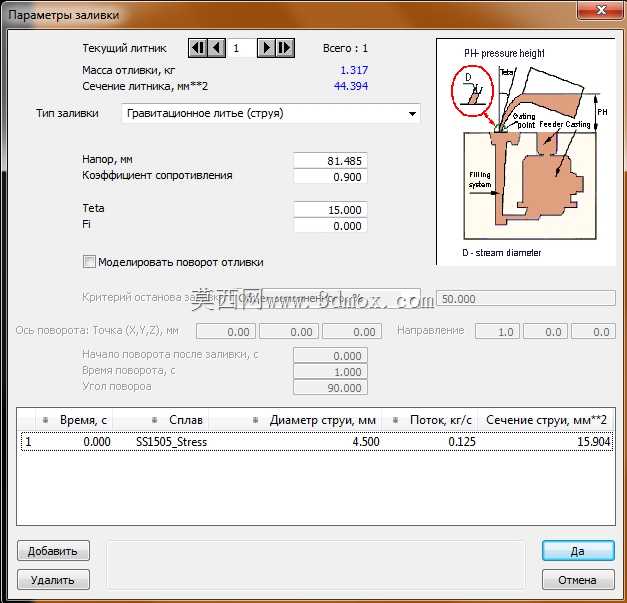
Task: Go to the previous gate arrow
Action: 216,48
